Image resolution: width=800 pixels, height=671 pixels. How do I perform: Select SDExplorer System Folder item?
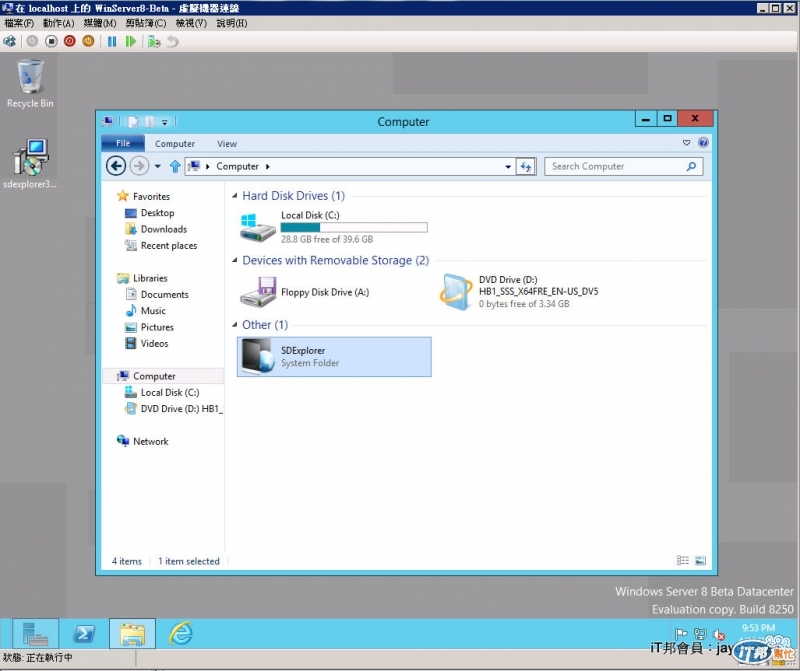tap(334, 357)
